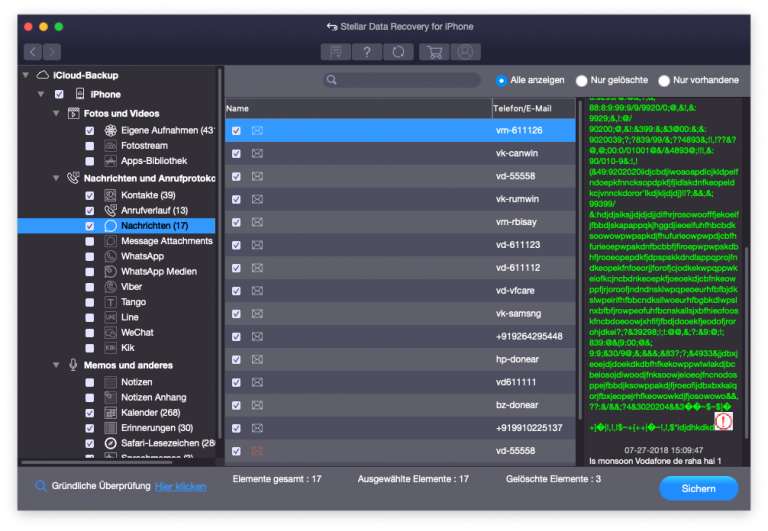This screenshot has height=531, width=768.
Task: Select the Nur gelöschte radio button
Action: pos(581,80)
